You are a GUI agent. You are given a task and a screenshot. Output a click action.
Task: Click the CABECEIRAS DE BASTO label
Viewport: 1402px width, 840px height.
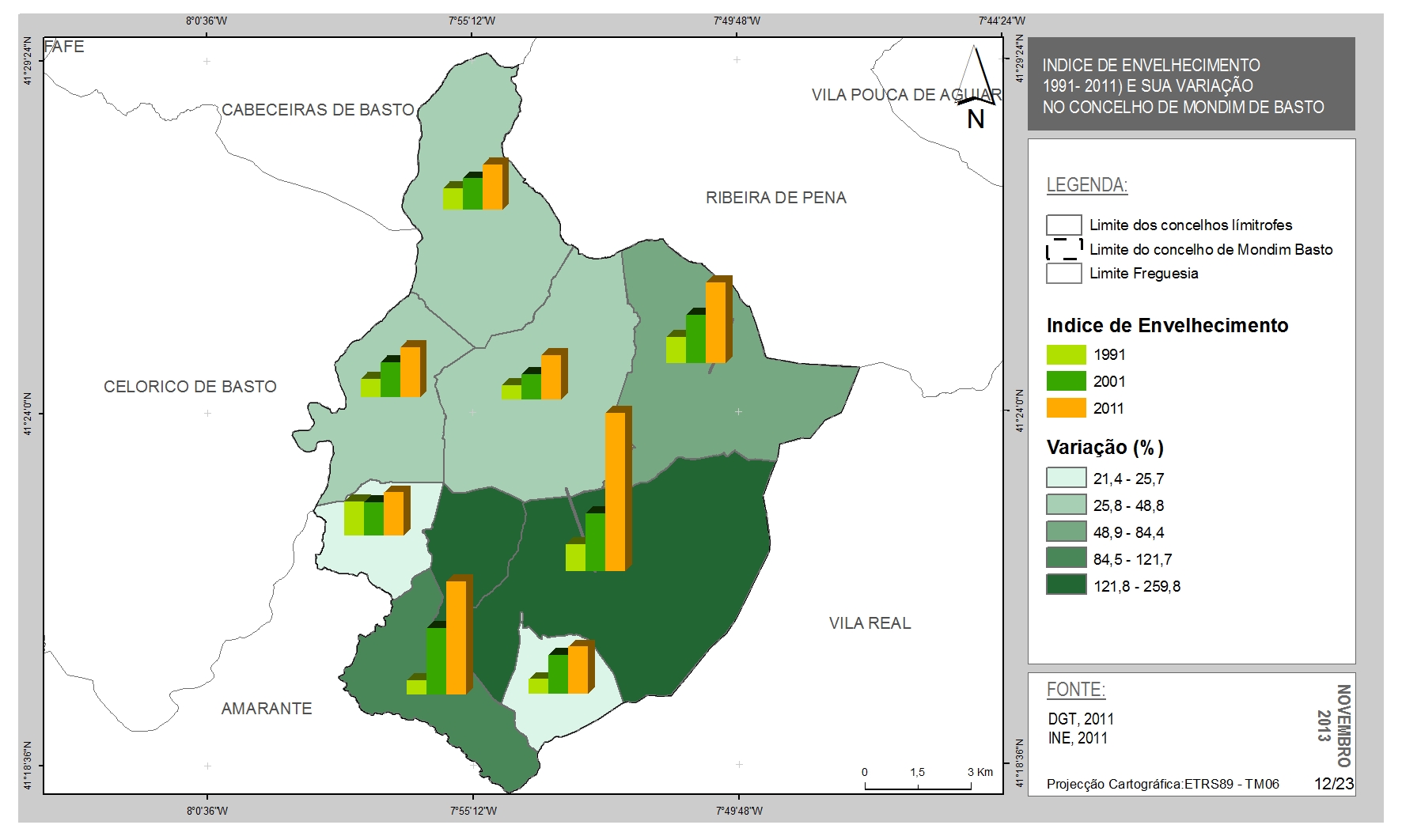(318, 110)
